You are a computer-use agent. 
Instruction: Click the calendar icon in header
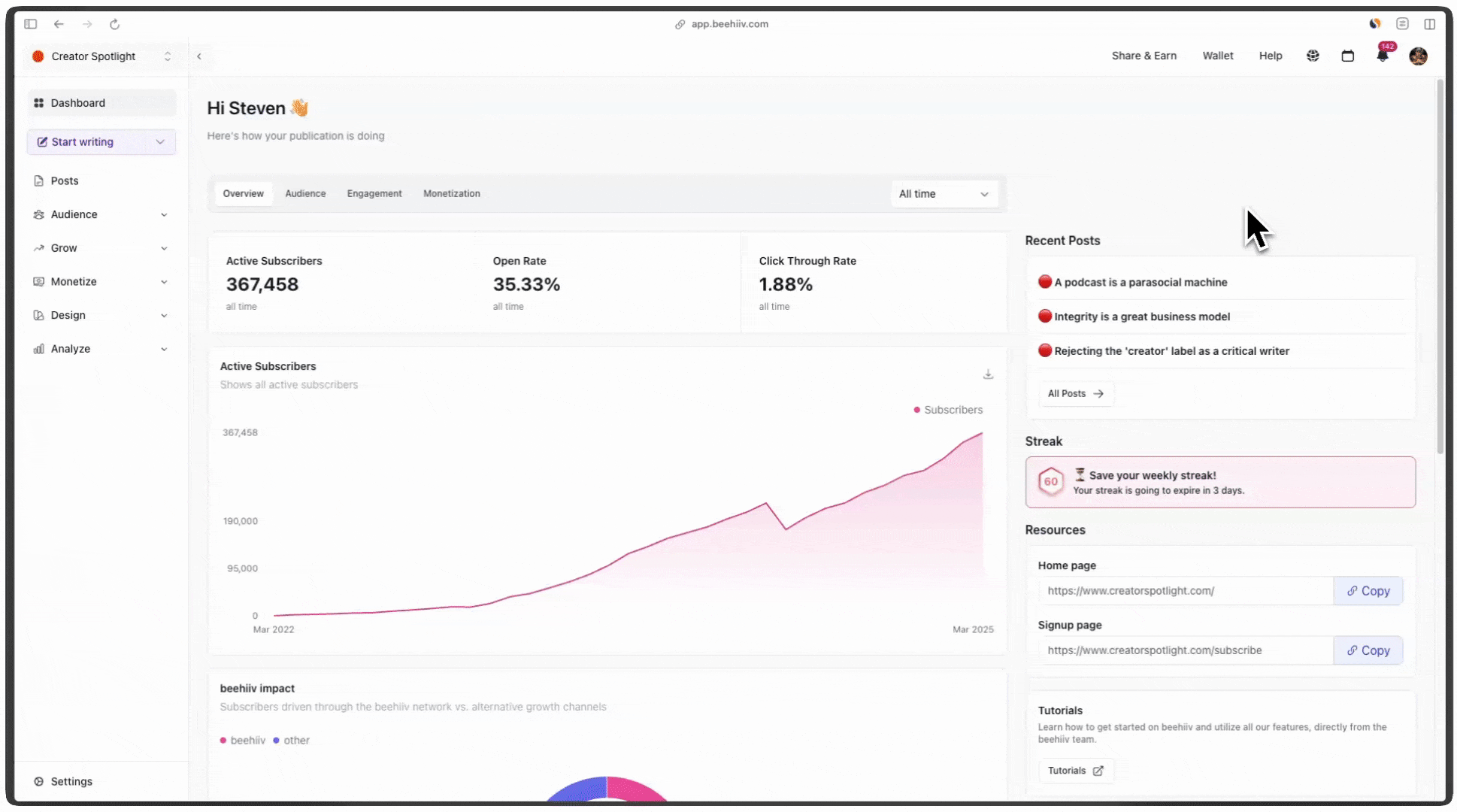[1347, 56]
